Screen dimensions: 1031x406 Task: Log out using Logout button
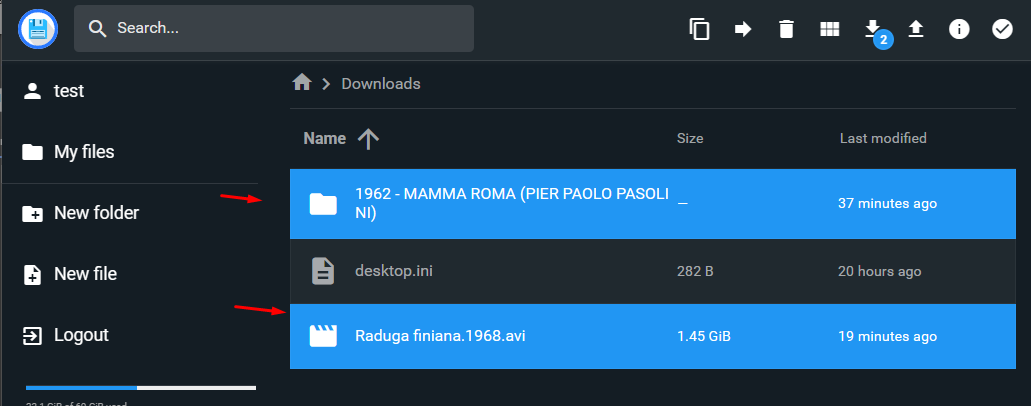[x=81, y=335]
